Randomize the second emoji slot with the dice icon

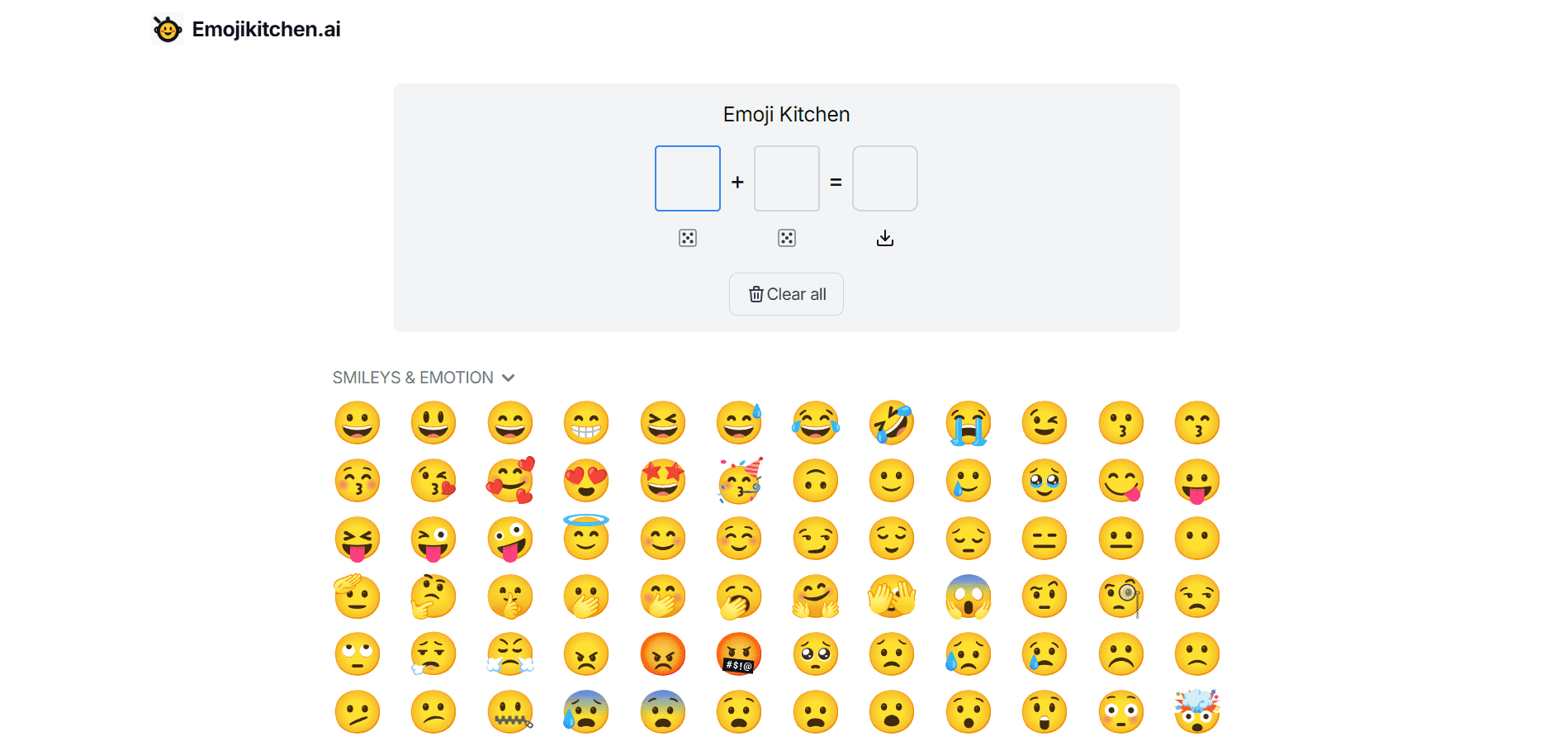coord(786,238)
